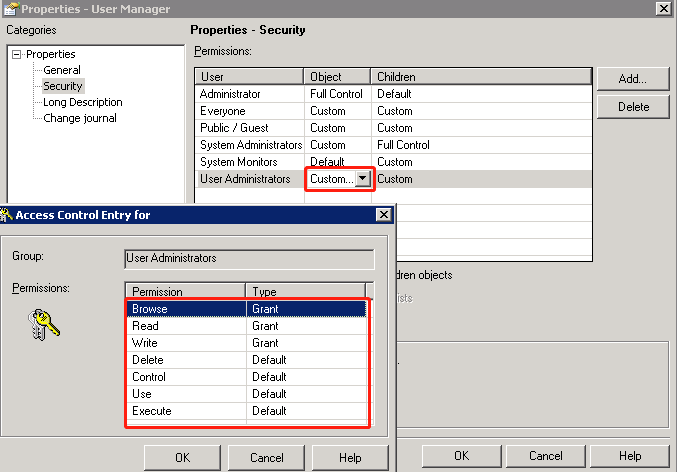
Task: Select Security category in the tree
Action: [63, 86]
